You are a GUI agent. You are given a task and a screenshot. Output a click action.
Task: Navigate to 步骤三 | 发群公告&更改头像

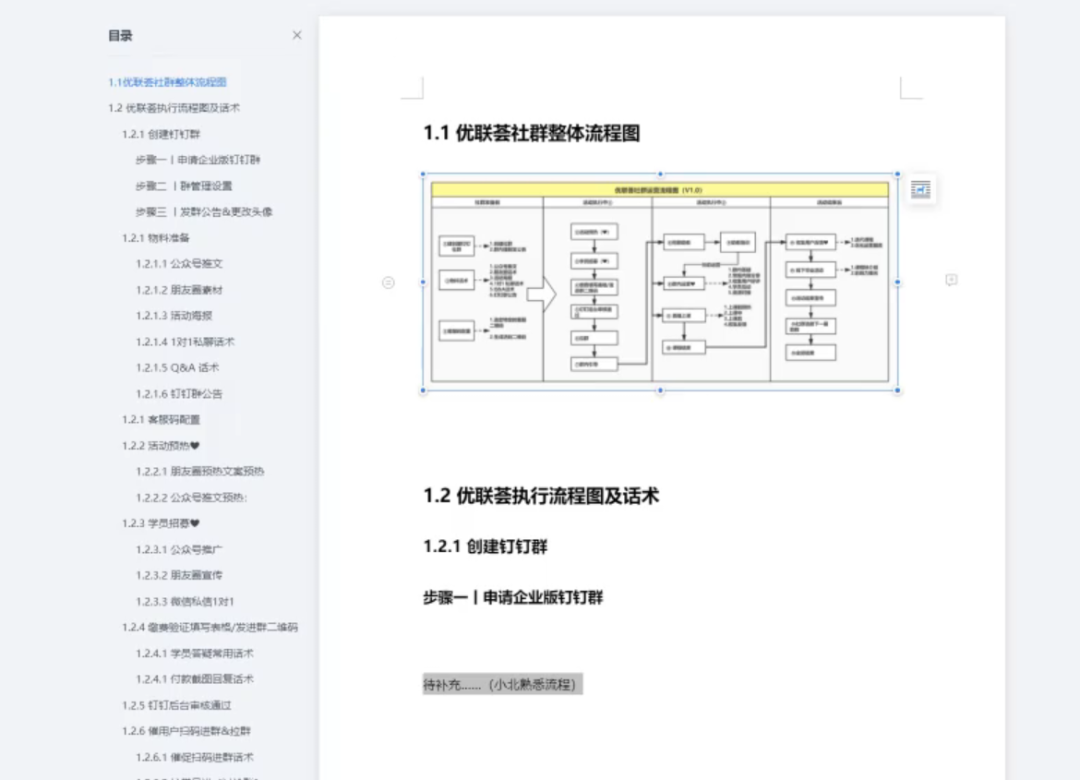coord(204,212)
